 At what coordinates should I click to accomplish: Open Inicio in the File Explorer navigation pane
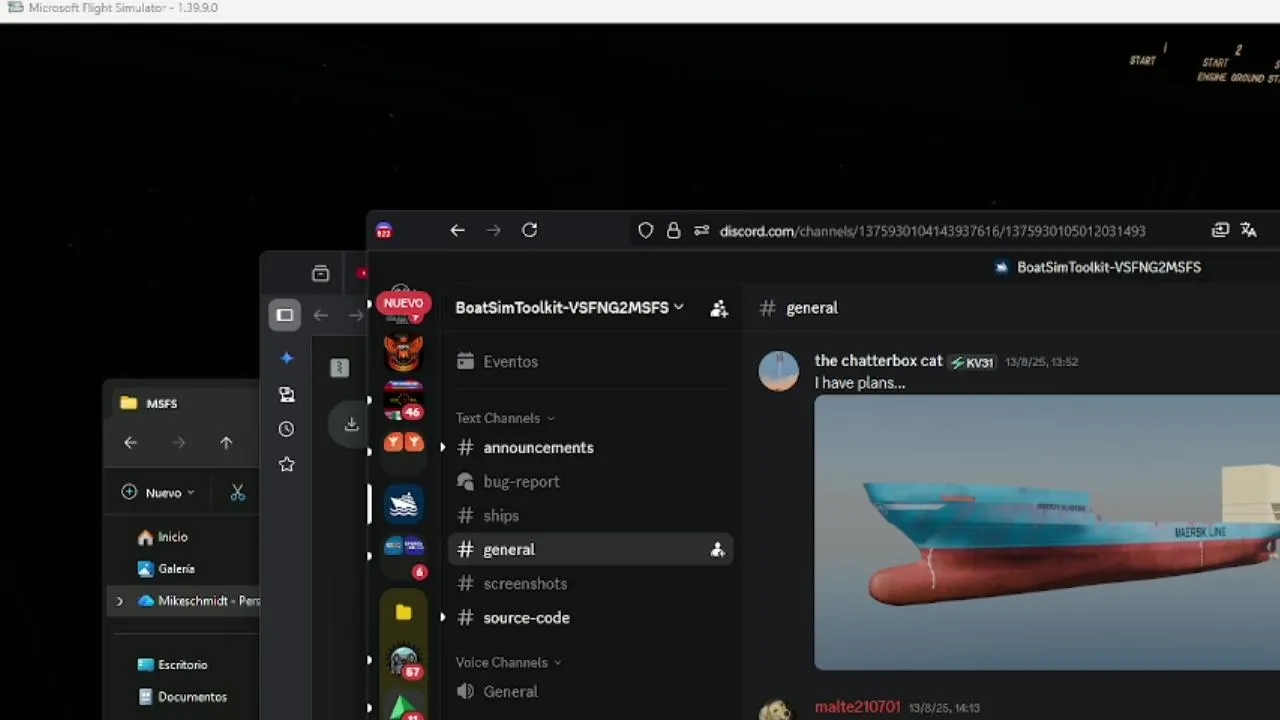tap(162, 537)
